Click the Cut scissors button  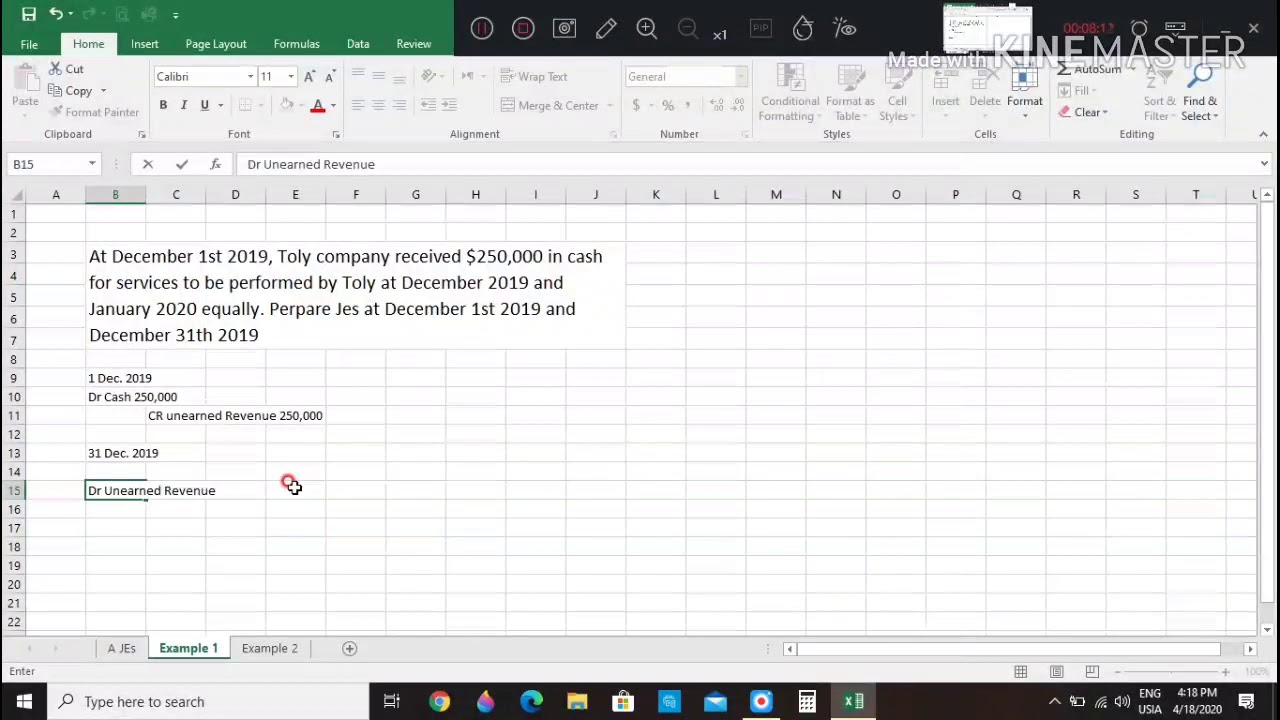[66, 69]
